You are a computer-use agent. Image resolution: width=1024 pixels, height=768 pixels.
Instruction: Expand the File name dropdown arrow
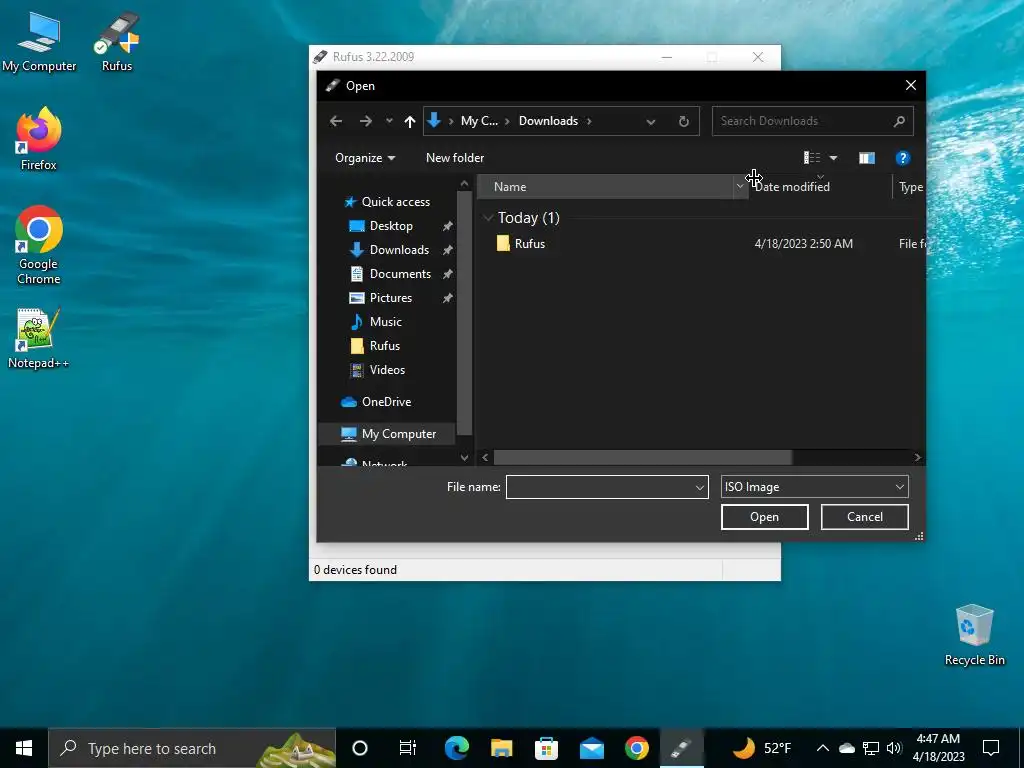tap(699, 487)
